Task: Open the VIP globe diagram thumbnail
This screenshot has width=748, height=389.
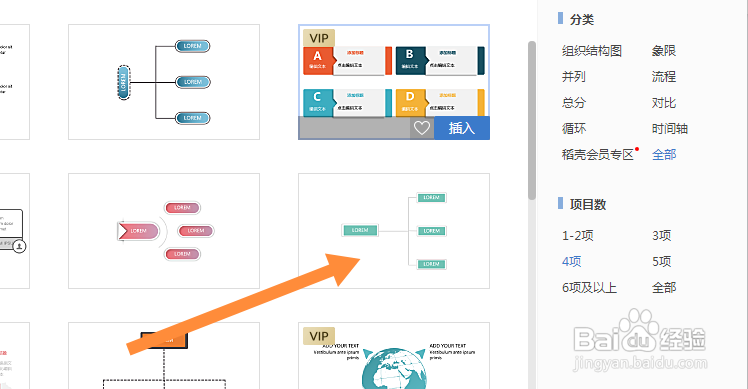Action: tap(394, 356)
